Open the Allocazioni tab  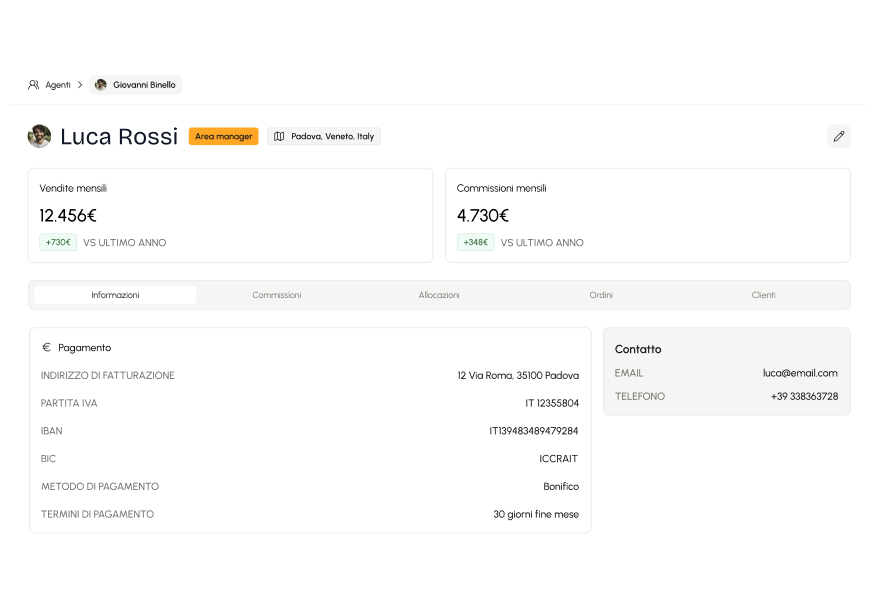pos(439,295)
